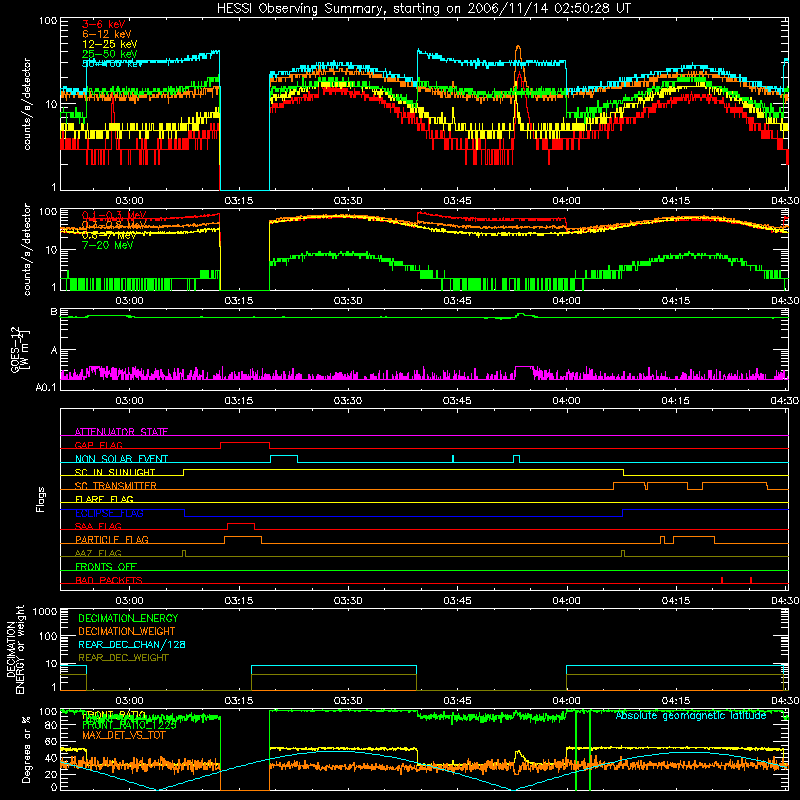Select the ATTENUATOR_STATE flag label
This screenshot has width=800, height=800.
(121, 432)
